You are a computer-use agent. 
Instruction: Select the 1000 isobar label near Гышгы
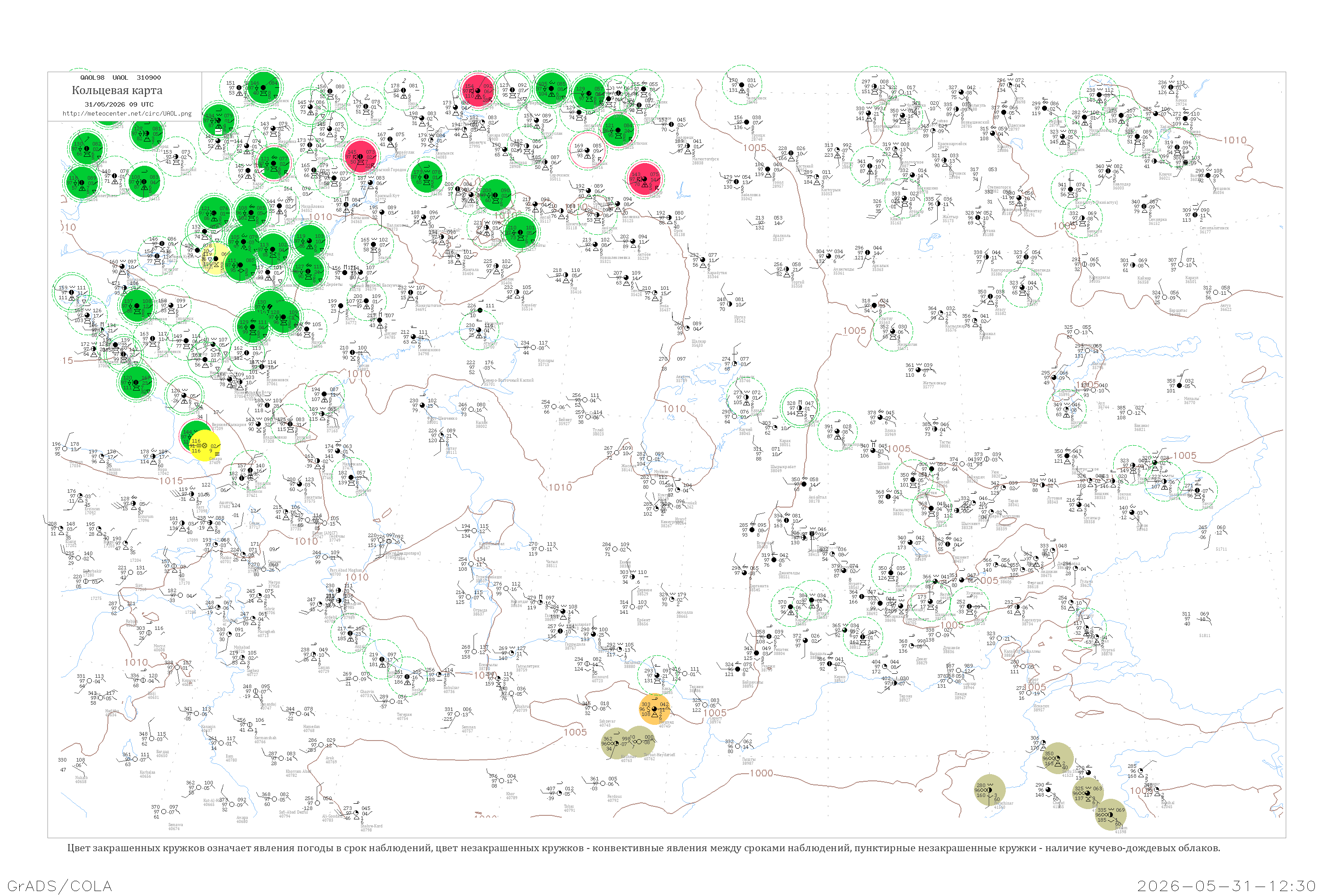761,773
